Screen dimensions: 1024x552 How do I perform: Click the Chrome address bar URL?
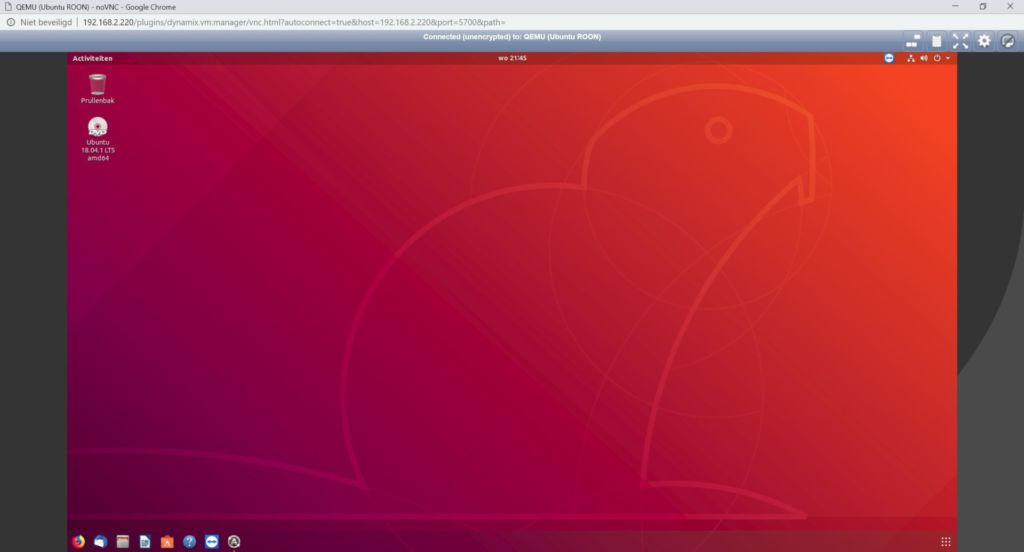coord(294,22)
